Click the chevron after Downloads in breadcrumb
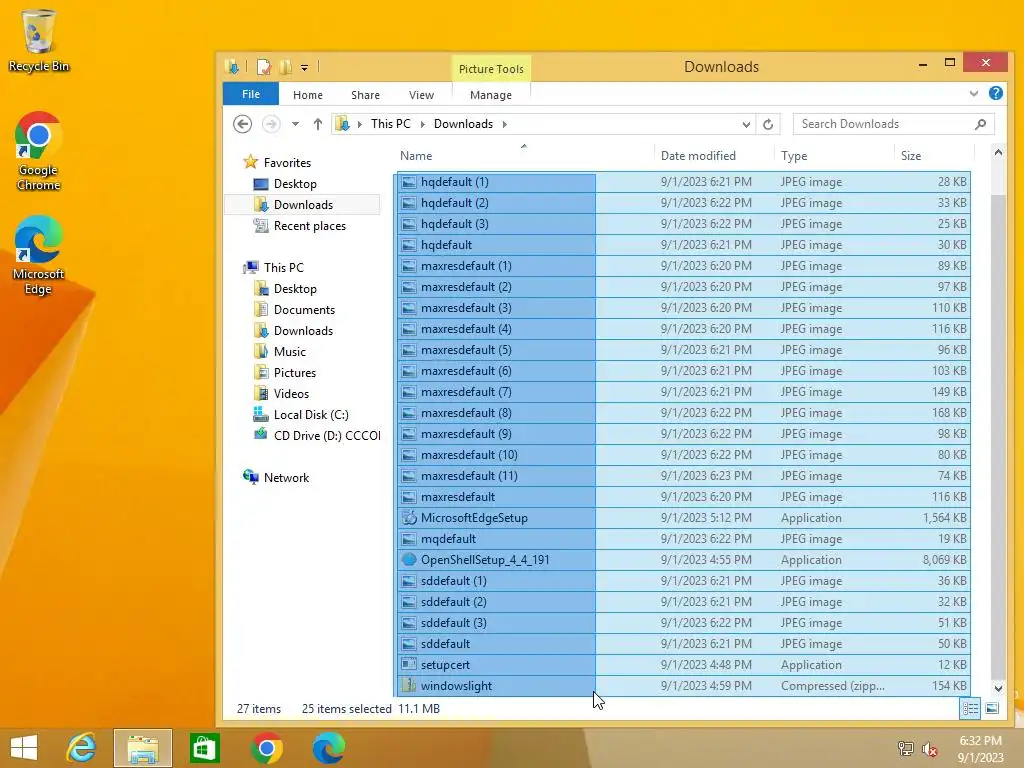The height and width of the screenshot is (768, 1024). tap(504, 124)
